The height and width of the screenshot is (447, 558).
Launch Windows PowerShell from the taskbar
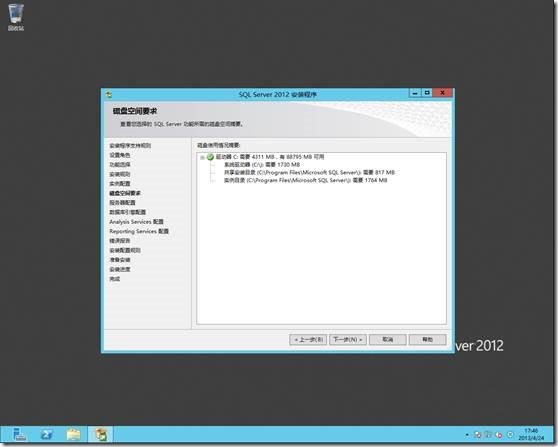(x=47, y=435)
